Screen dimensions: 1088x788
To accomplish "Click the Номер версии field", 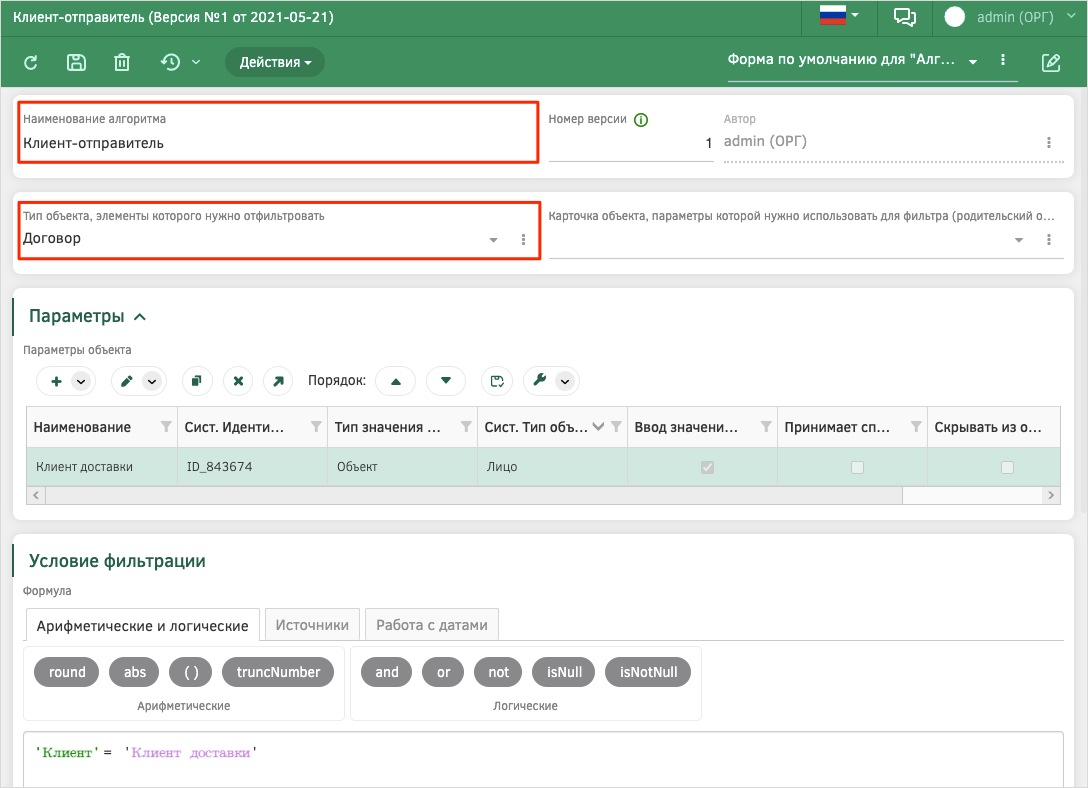I will point(631,143).
